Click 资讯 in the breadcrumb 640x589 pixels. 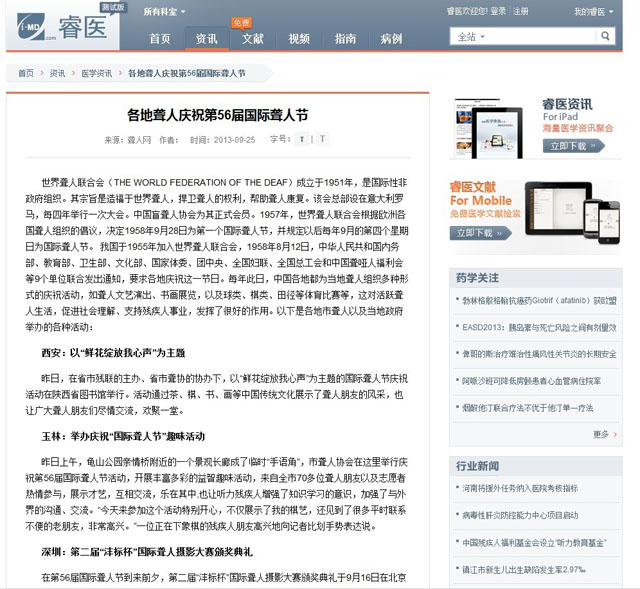[x=57, y=73]
